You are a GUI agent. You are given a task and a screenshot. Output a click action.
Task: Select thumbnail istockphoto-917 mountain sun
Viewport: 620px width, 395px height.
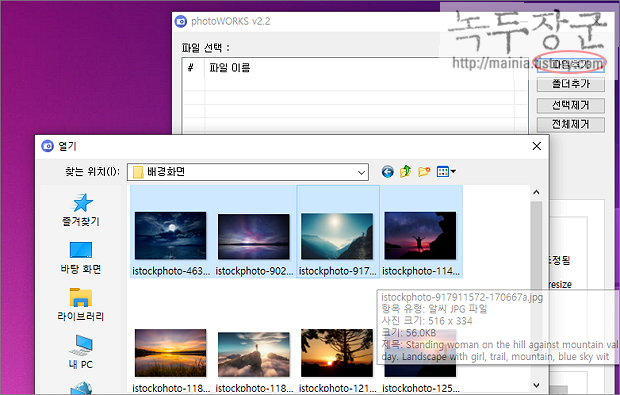pyautogui.click(x=337, y=236)
